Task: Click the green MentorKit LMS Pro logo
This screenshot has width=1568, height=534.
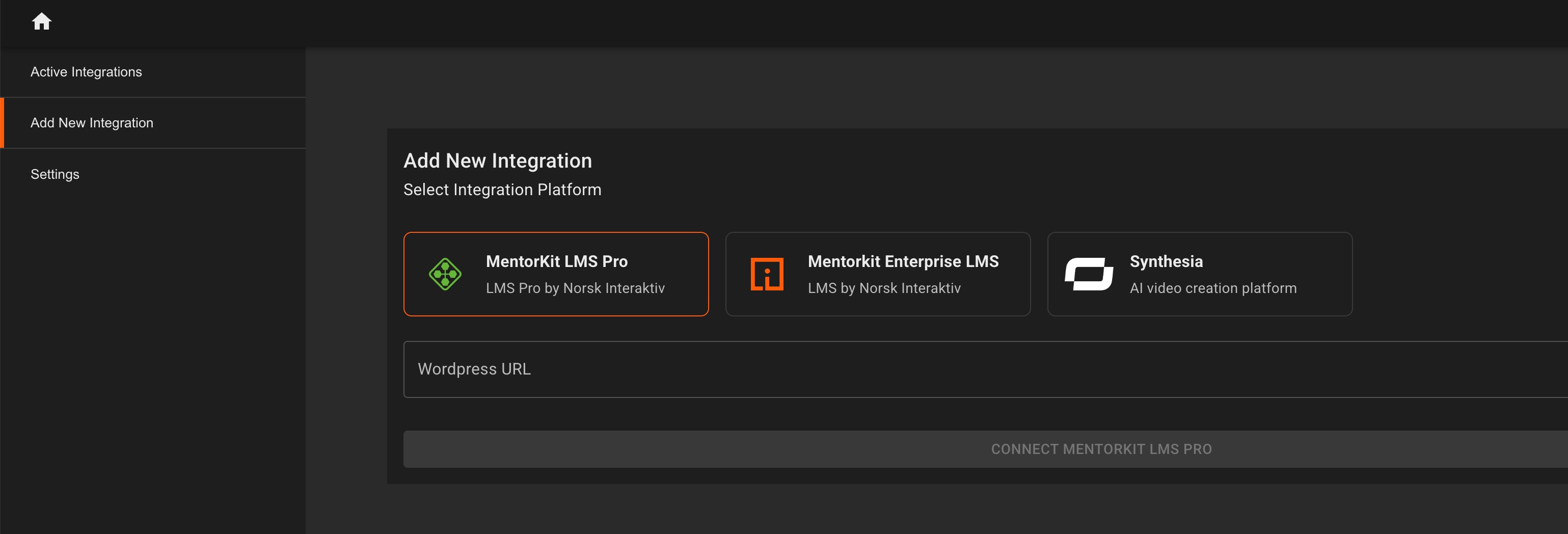Action: pos(445,275)
